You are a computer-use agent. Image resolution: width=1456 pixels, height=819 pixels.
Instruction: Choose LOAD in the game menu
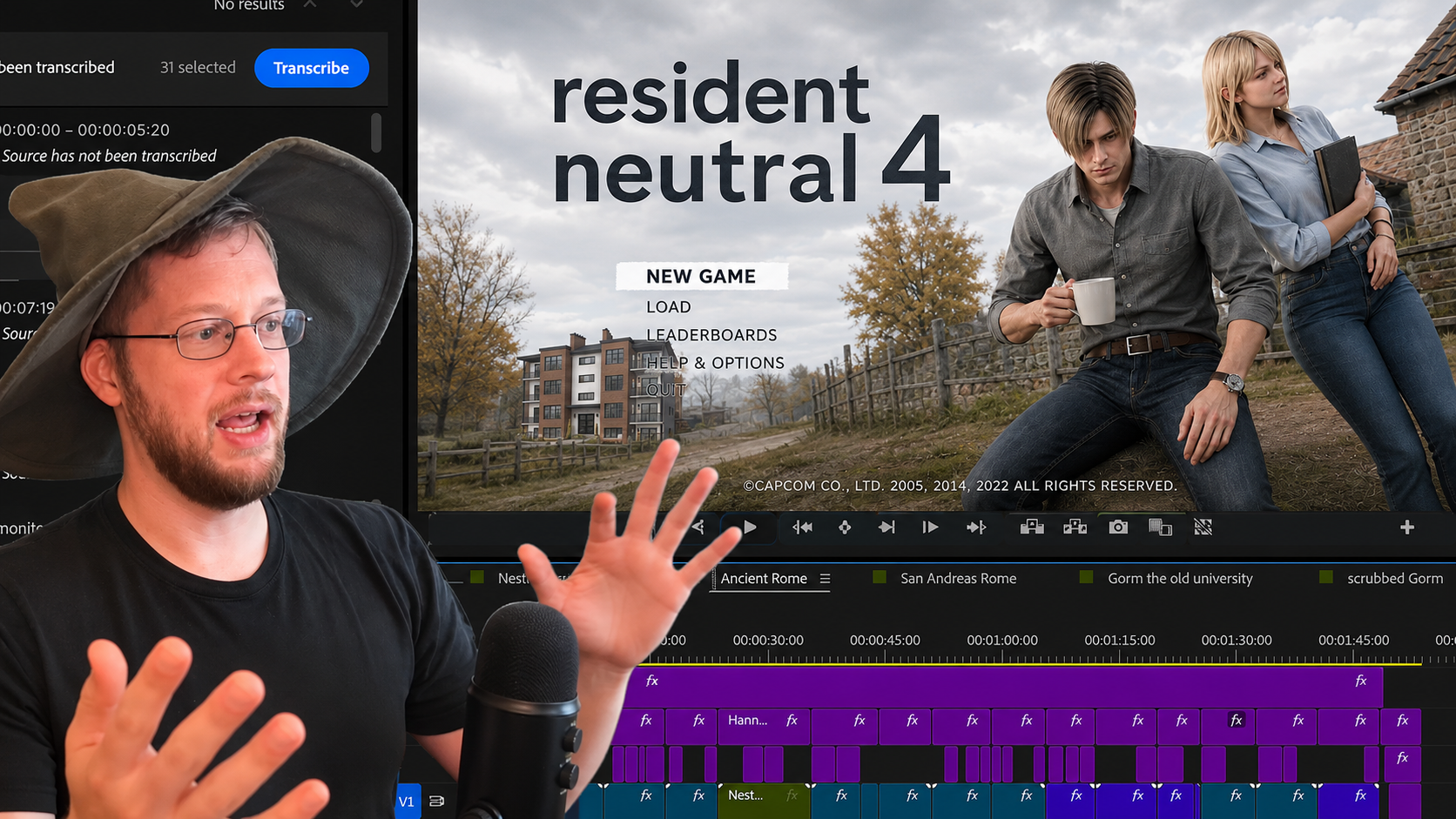(669, 306)
